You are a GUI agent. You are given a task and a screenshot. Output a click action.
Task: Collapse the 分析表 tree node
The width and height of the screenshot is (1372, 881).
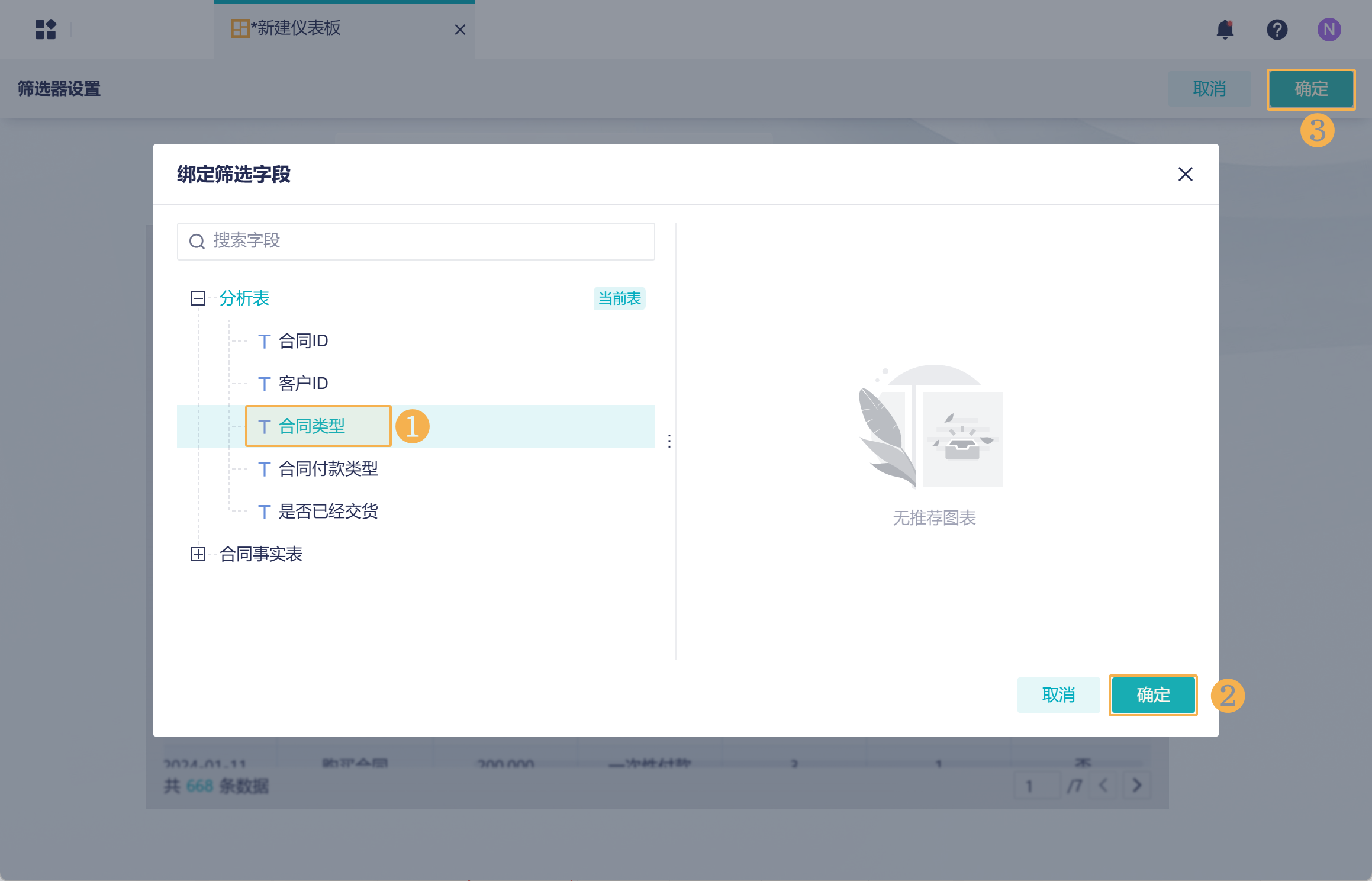(x=198, y=298)
